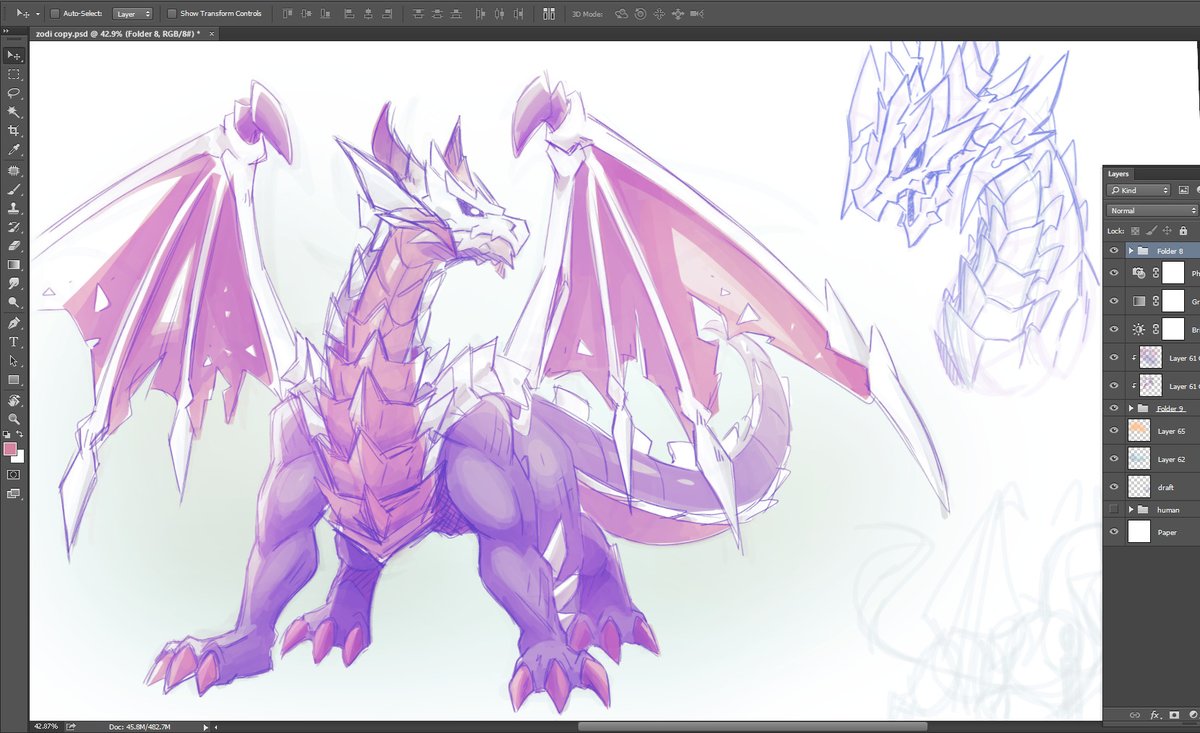This screenshot has width=1200, height=733.
Task: Select the History Brush tool
Action: pyautogui.click(x=14, y=227)
